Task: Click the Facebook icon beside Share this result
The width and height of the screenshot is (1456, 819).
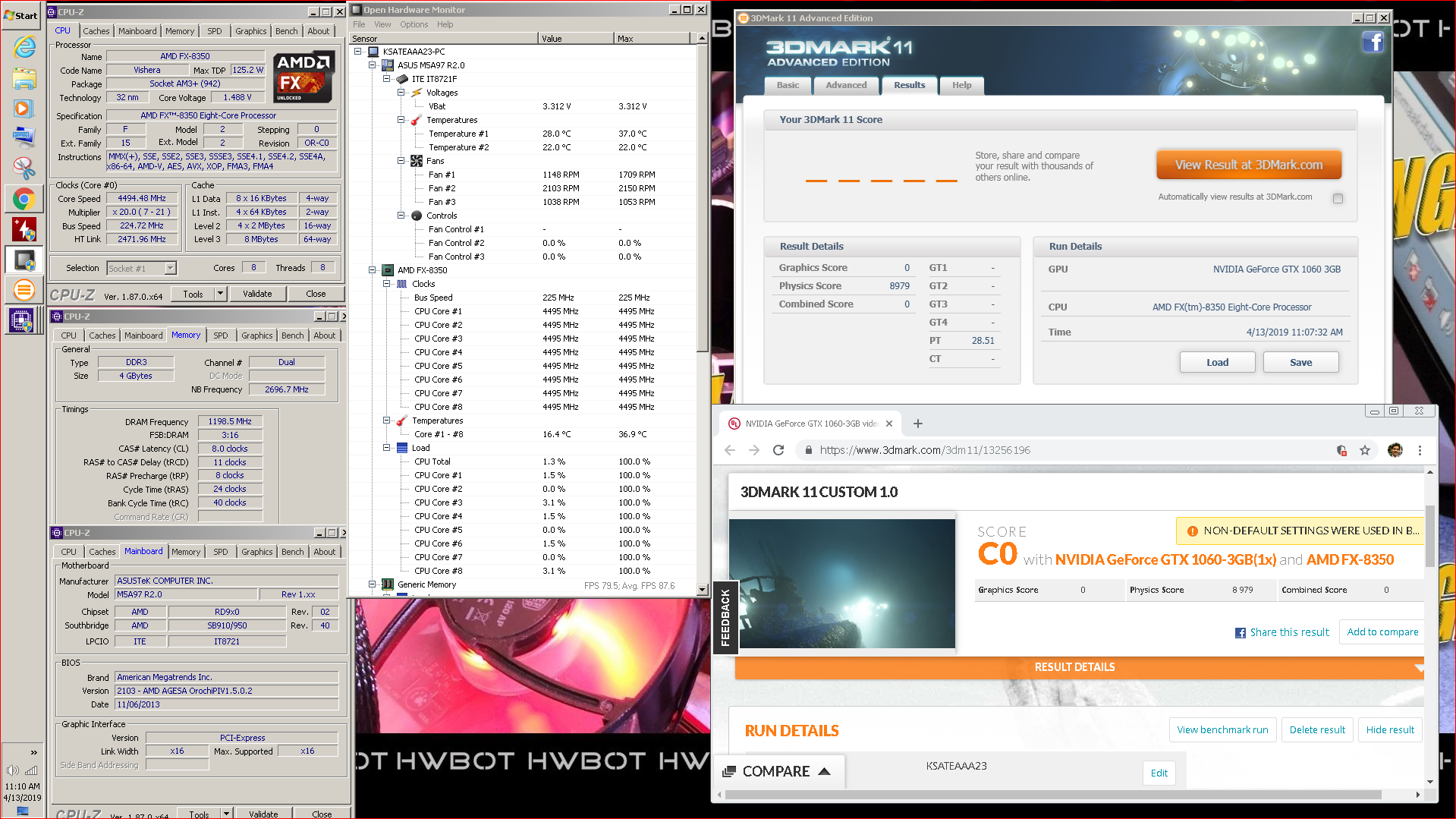Action: [1240, 633]
